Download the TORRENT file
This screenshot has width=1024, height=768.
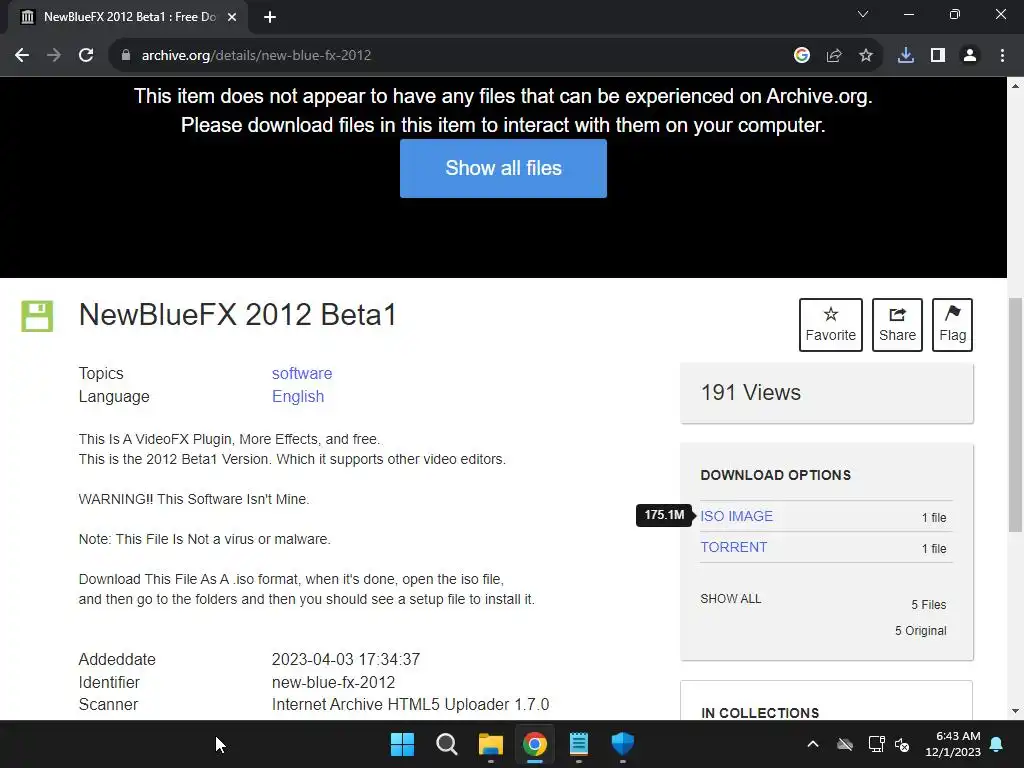click(733, 547)
